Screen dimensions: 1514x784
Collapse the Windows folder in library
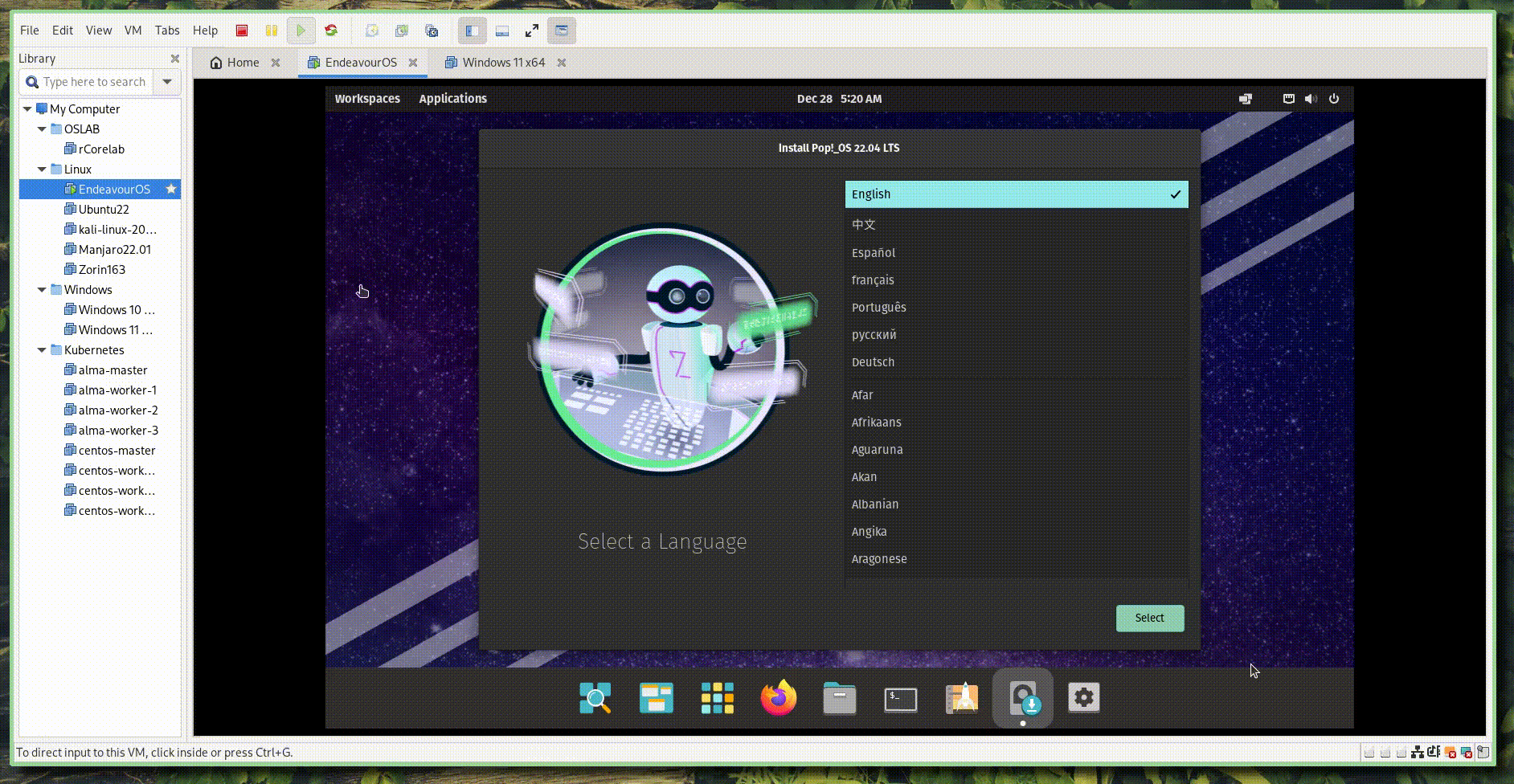[42, 289]
